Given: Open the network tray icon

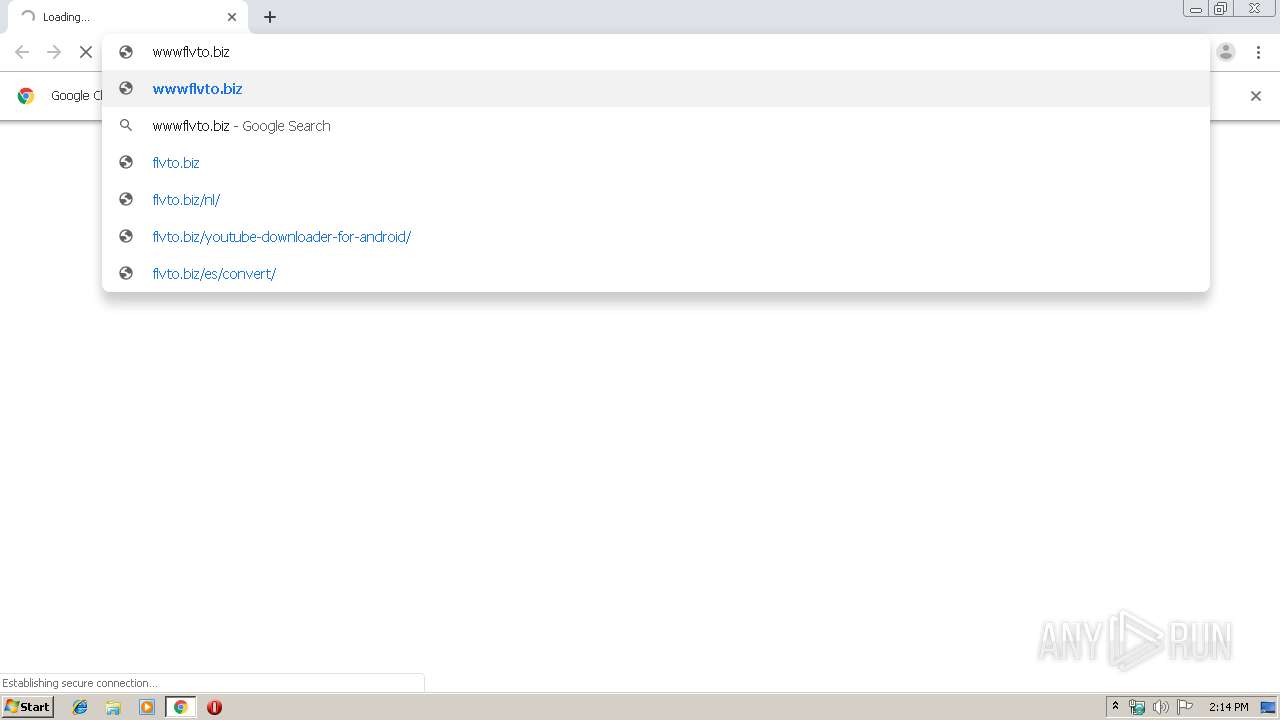Looking at the screenshot, I should [x=1137, y=707].
